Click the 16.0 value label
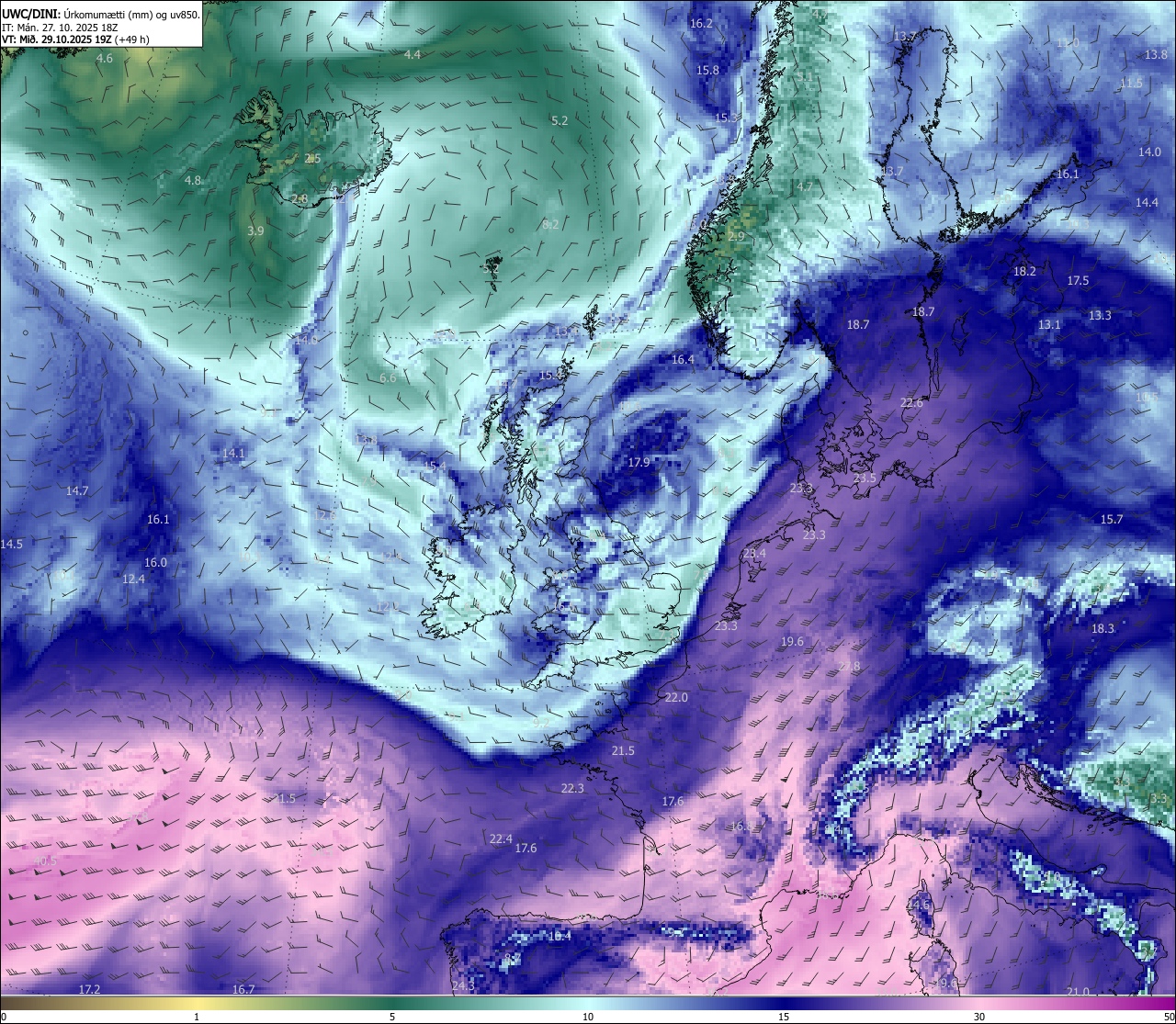 [155, 563]
